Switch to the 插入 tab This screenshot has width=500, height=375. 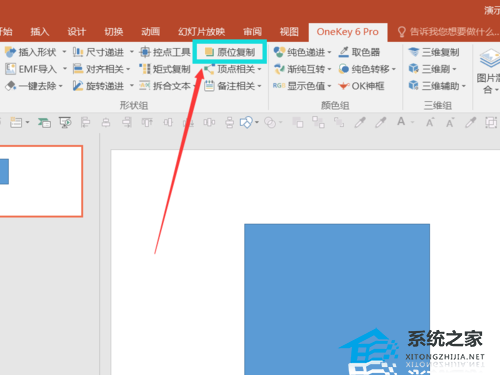pyautogui.click(x=40, y=32)
